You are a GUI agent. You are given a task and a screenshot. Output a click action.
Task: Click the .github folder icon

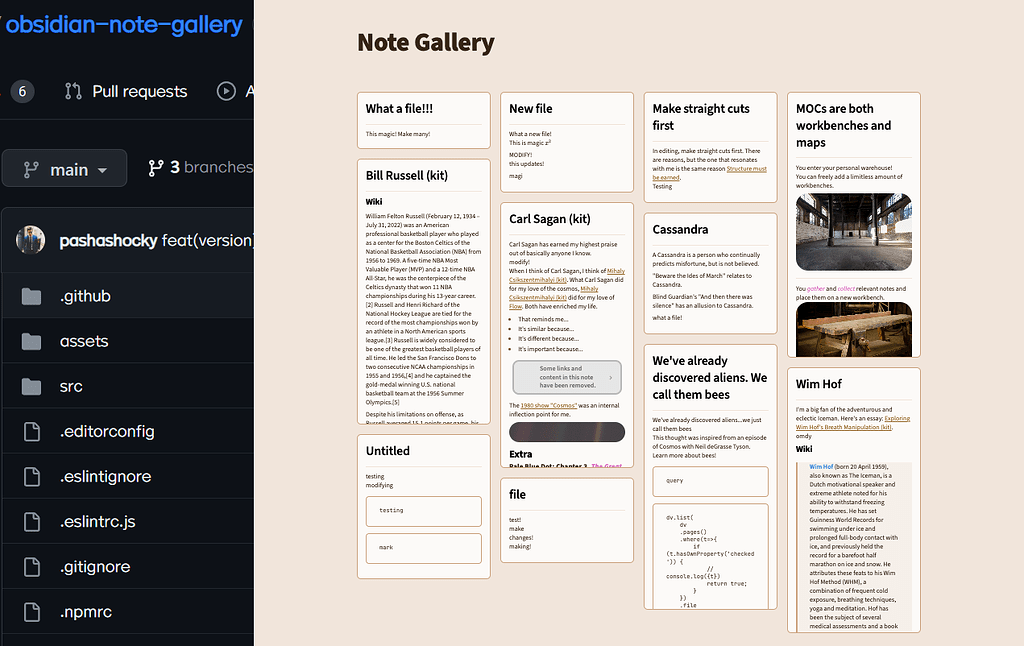31,295
